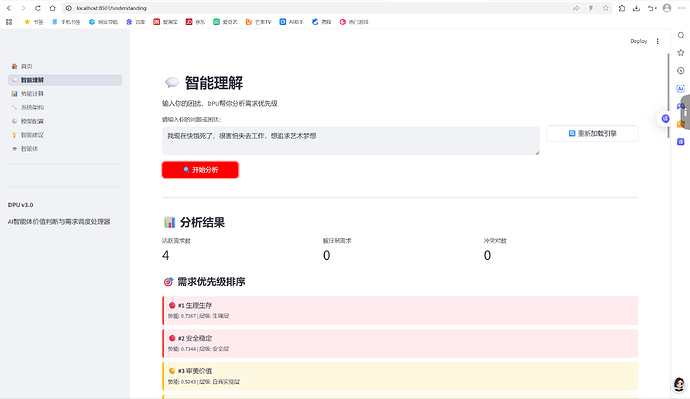Open the floating blue assistant bubble
This screenshot has height=399, width=690.
(x=665, y=119)
